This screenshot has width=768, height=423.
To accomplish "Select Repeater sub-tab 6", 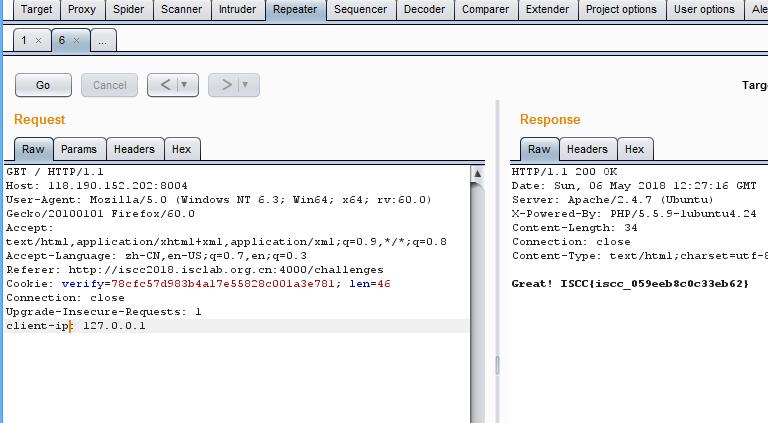I will tap(62, 40).
